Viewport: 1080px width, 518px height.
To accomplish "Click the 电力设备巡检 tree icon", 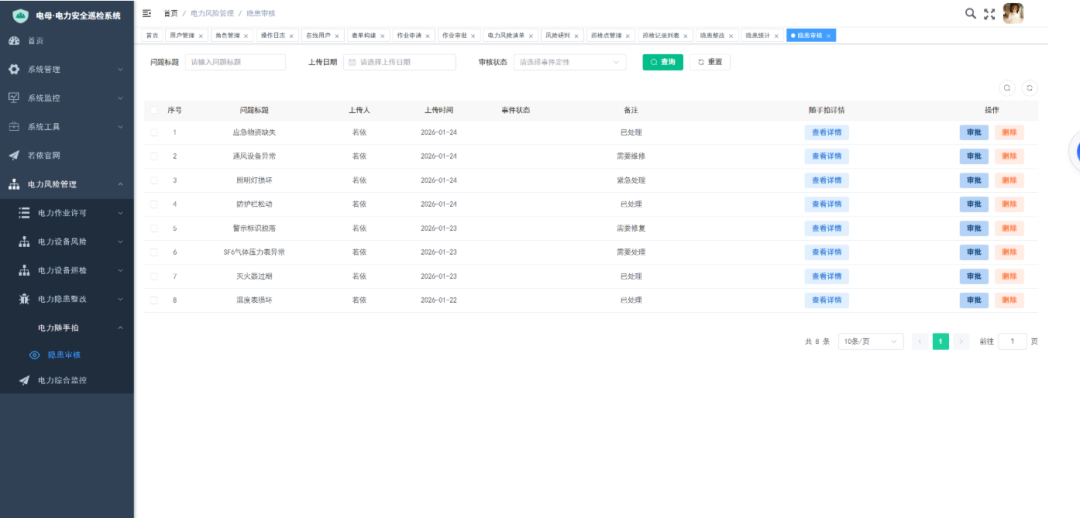I will pos(24,271).
